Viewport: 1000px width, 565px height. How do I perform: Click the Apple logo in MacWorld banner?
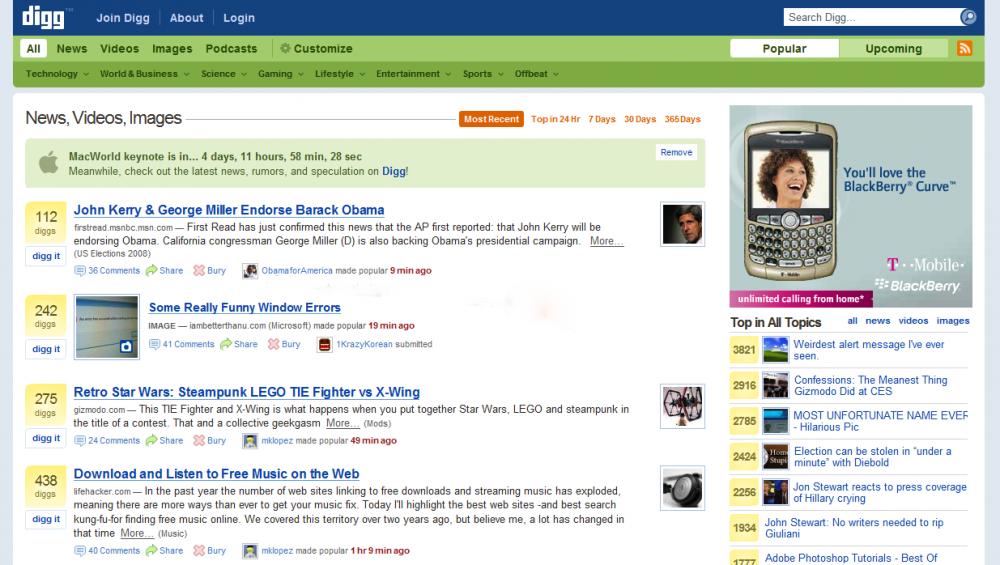pos(48,163)
